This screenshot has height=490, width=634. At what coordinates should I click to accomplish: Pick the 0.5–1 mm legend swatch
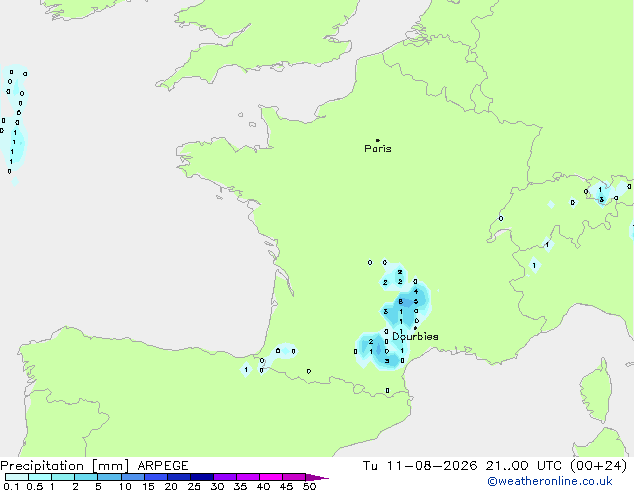click(x=40, y=477)
